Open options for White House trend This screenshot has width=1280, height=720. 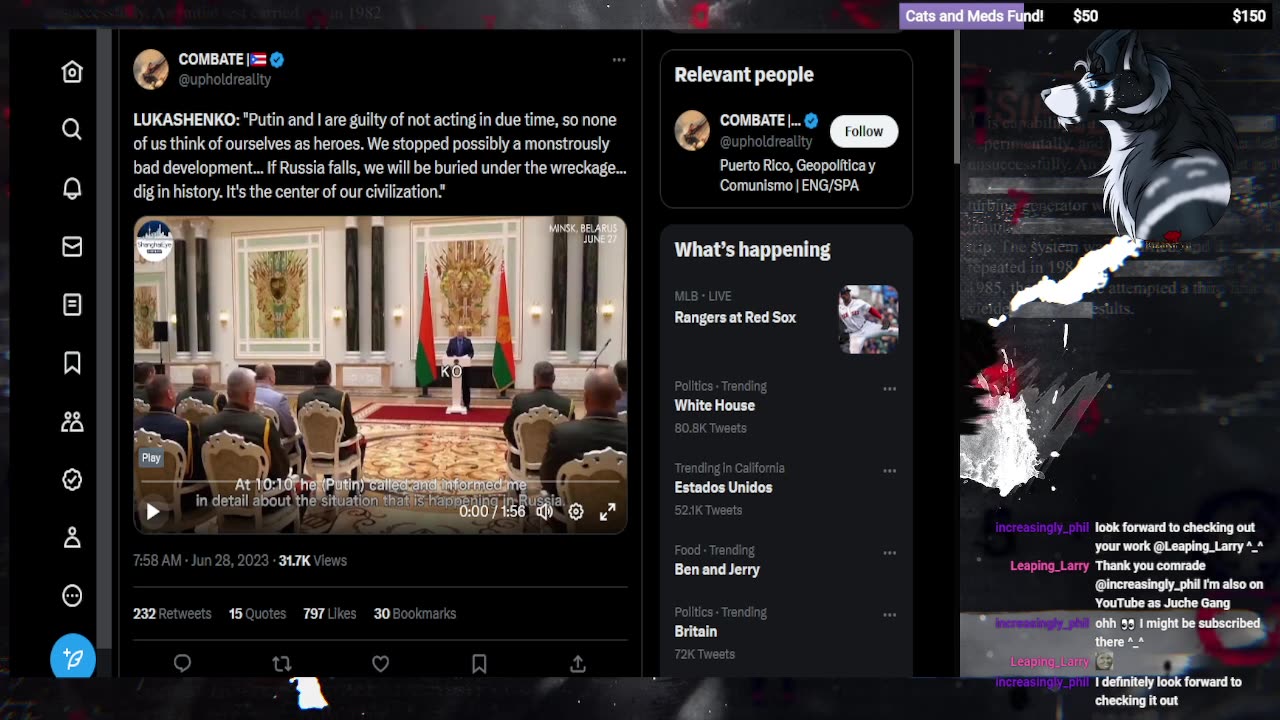[889, 388]
